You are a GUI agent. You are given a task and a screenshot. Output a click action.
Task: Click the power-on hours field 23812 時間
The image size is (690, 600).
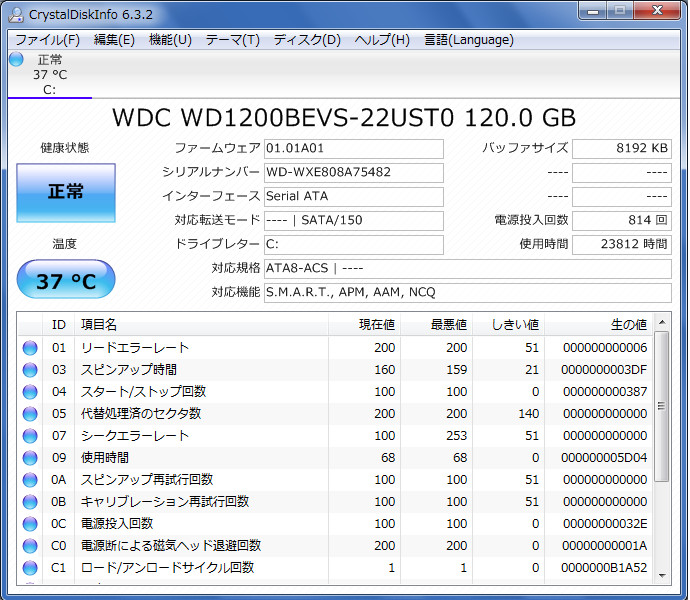point(622,245)
